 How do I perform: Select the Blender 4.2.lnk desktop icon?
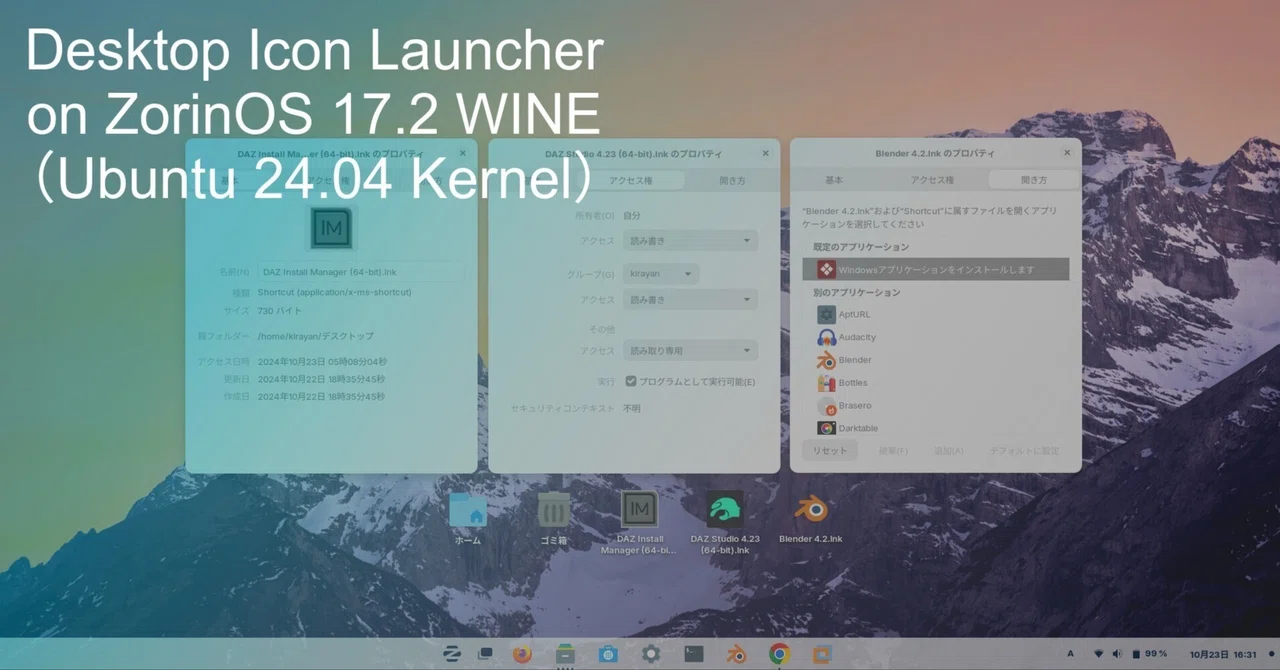(810, 519)
